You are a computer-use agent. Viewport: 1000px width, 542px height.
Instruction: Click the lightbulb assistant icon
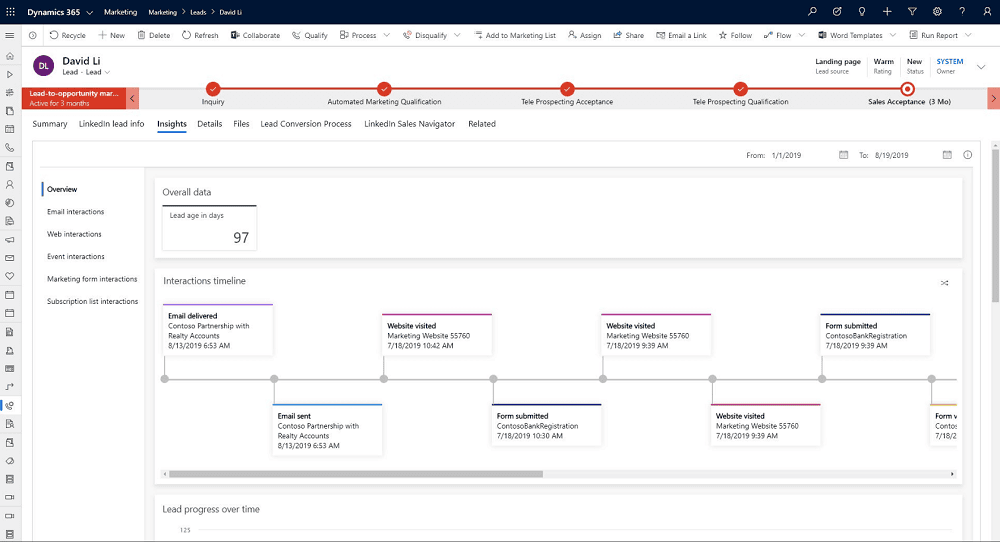click(x=862, y=11)
